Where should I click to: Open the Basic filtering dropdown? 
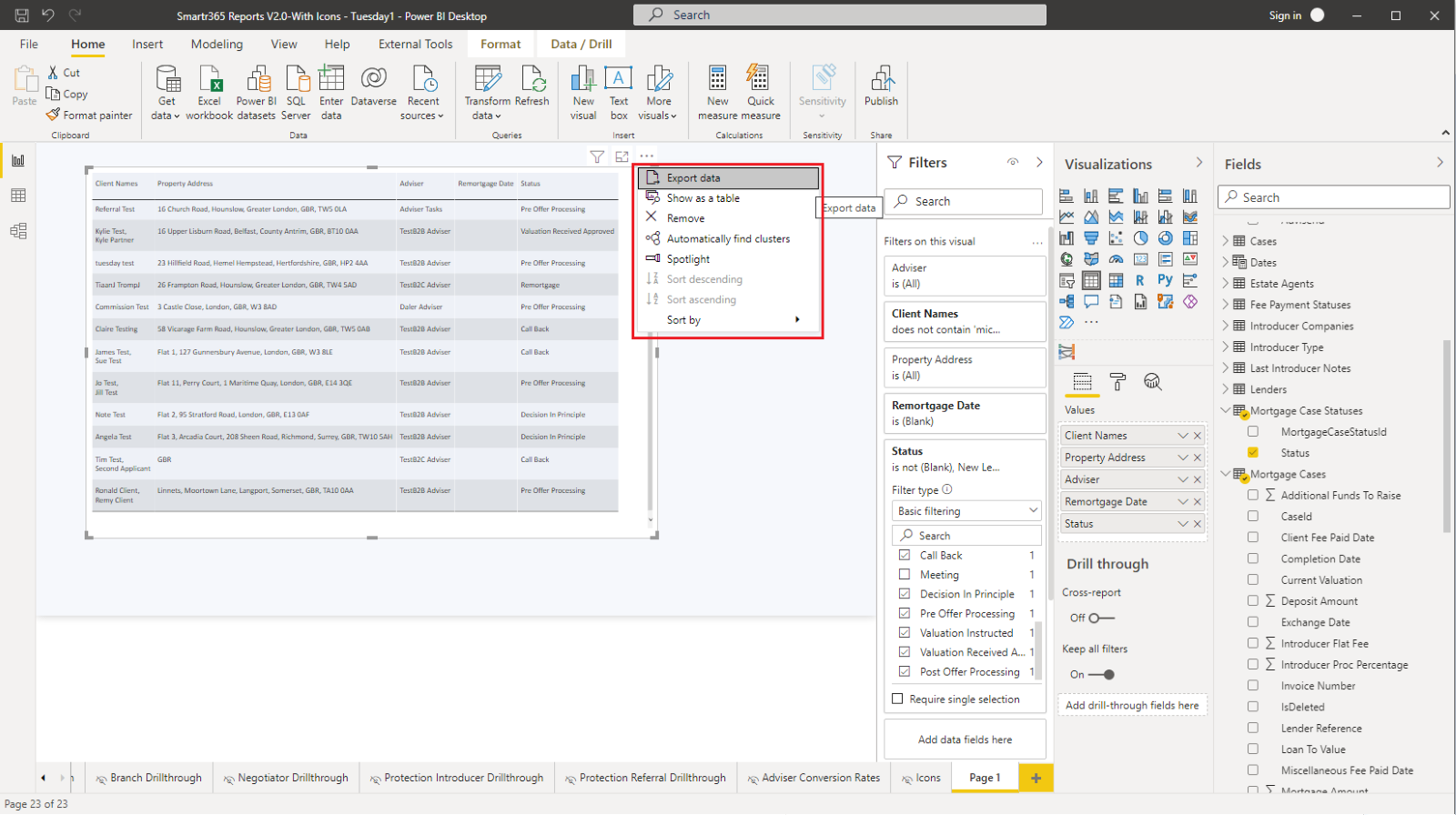(x=966, y=511)
